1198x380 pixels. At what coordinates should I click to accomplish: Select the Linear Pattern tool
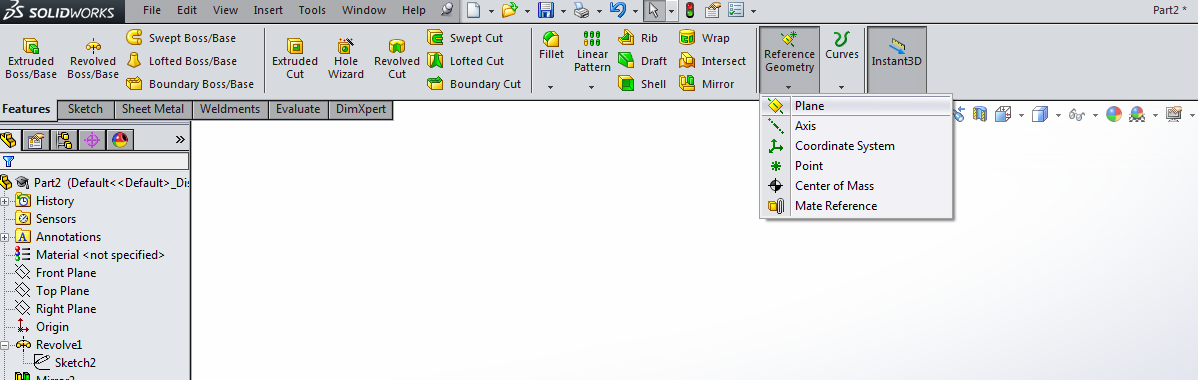tap(592, 52)
